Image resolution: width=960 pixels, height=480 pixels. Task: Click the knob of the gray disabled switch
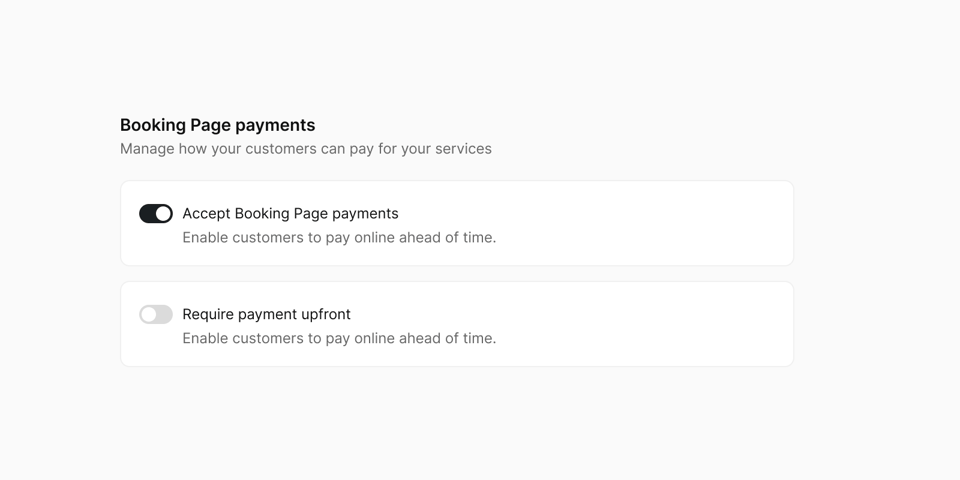148,315
